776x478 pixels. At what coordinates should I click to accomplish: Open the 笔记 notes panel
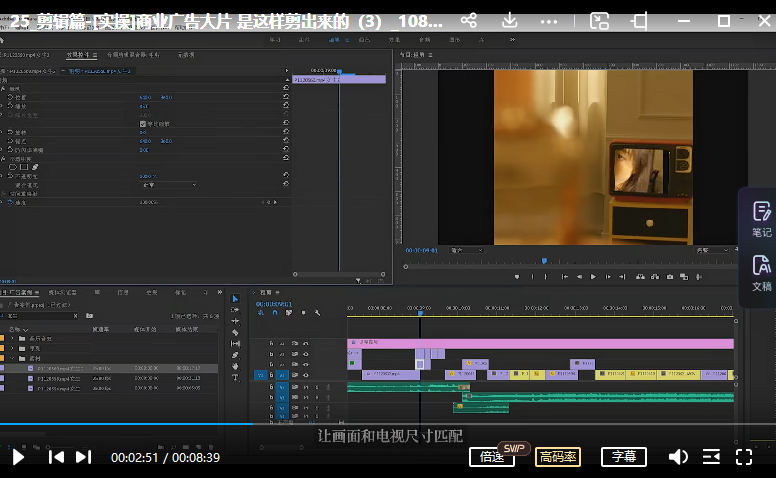coord(761,219)
